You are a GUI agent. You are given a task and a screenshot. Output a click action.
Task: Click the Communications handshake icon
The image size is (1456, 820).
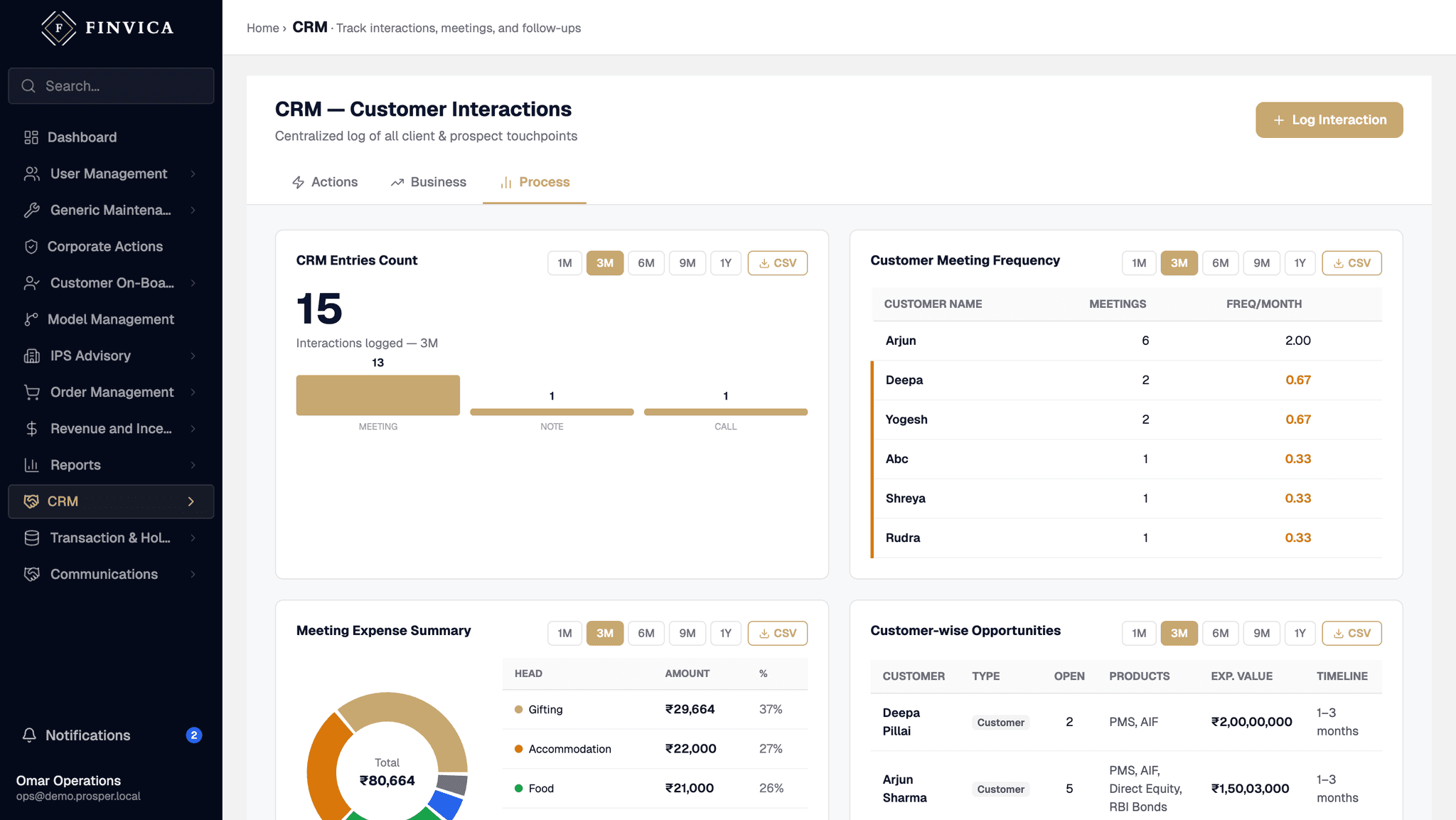click(x=31, y=574)
